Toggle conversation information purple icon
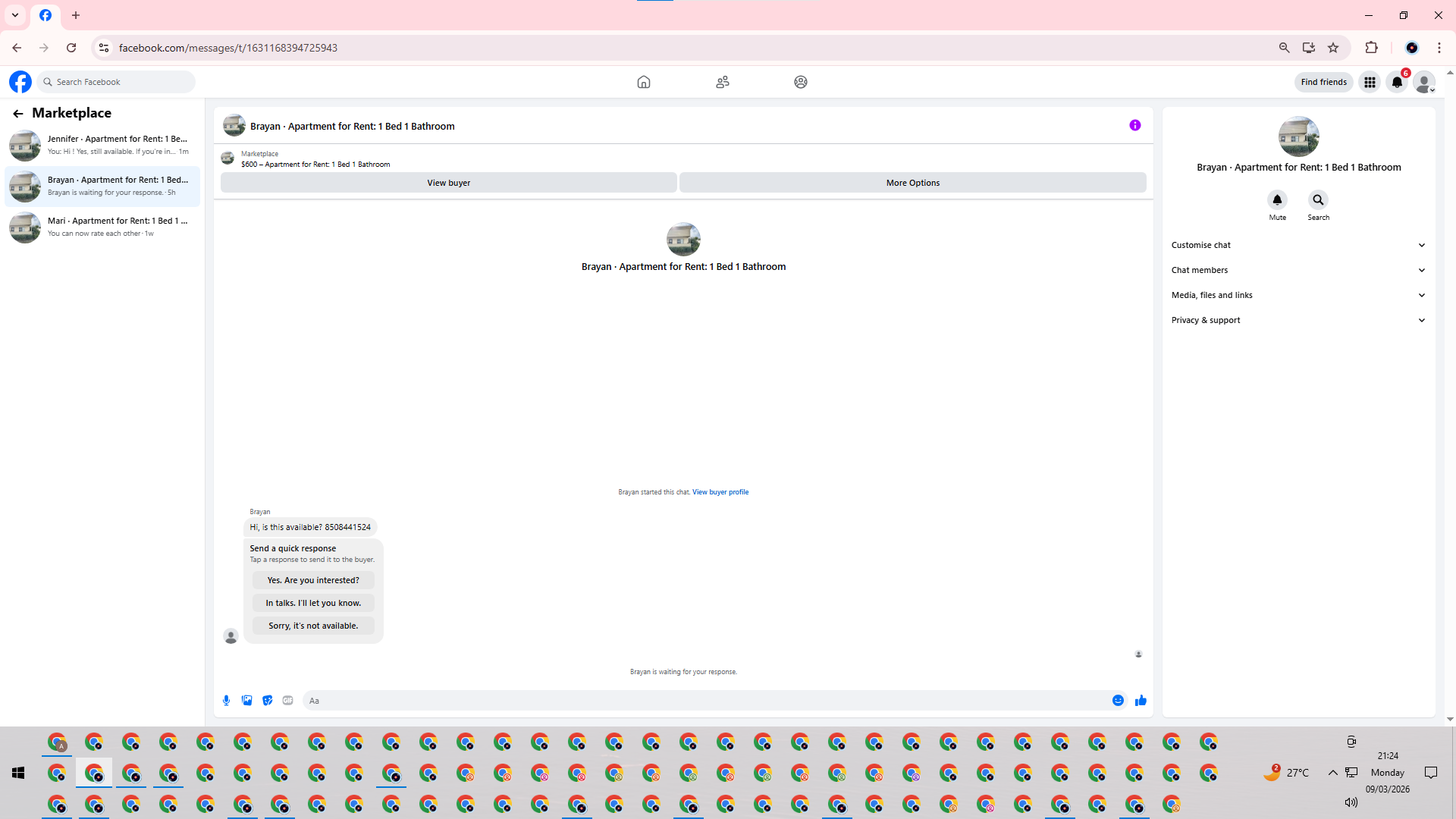The image size is (1456, 819). [1134, 126]
